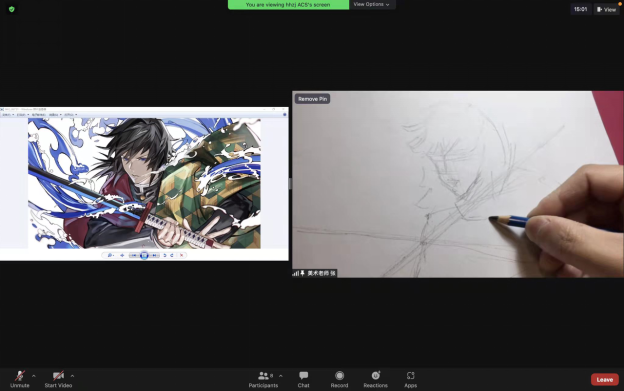Start Video in the meeting toolbar

58,379
